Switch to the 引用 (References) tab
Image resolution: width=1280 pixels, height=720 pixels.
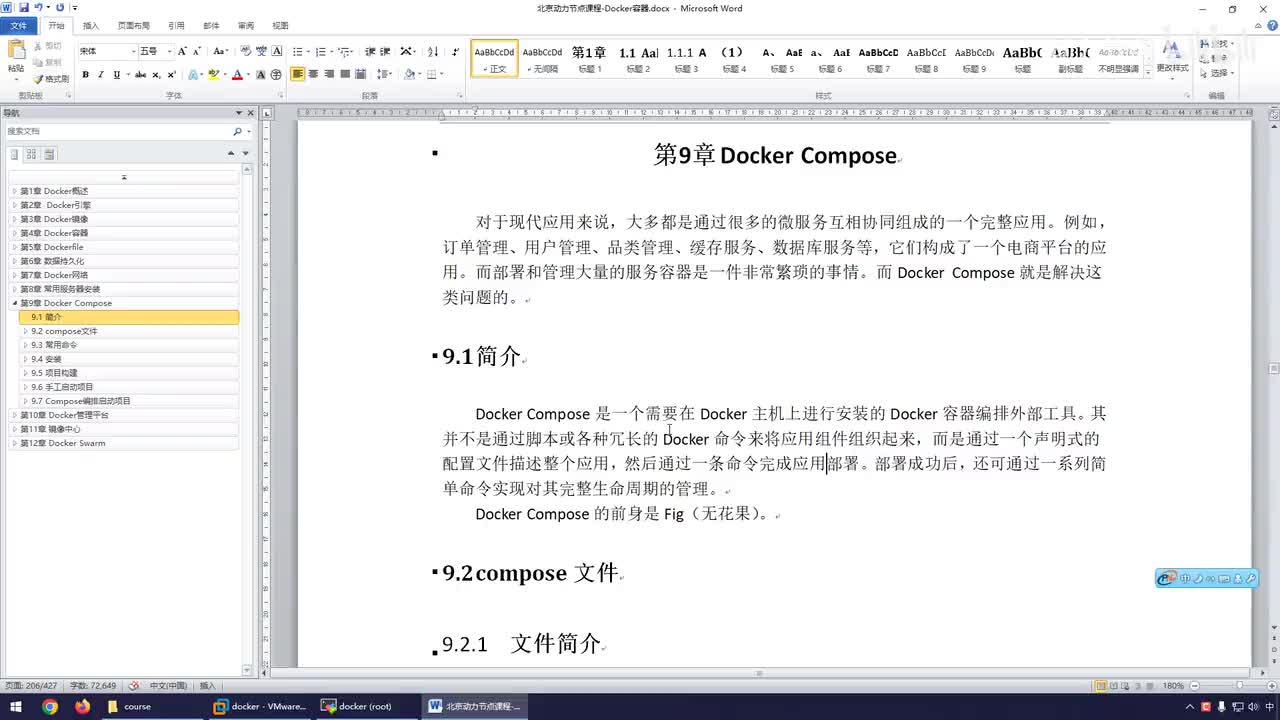[176, 25]
